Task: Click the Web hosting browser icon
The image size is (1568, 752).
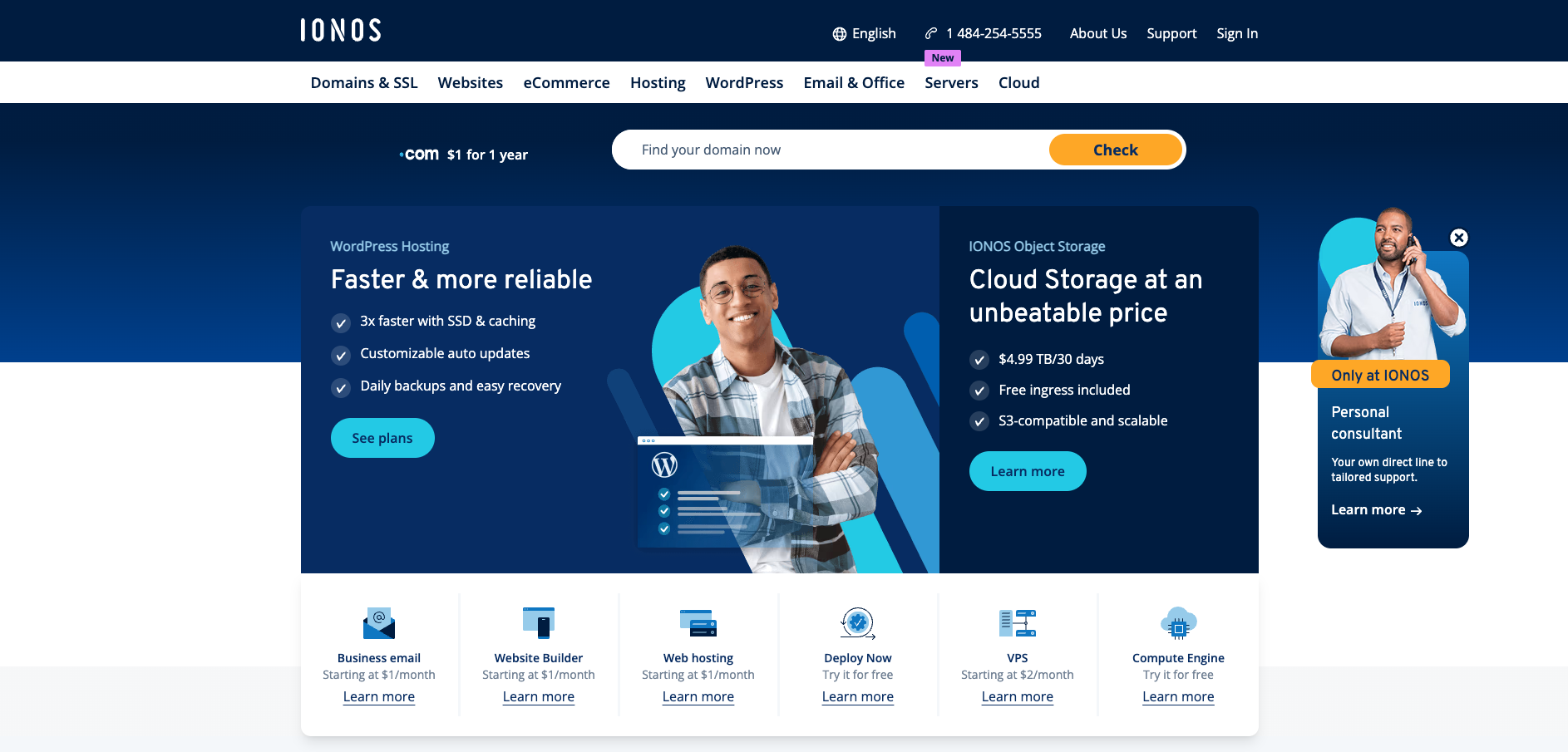Action: tap(698, 623)
